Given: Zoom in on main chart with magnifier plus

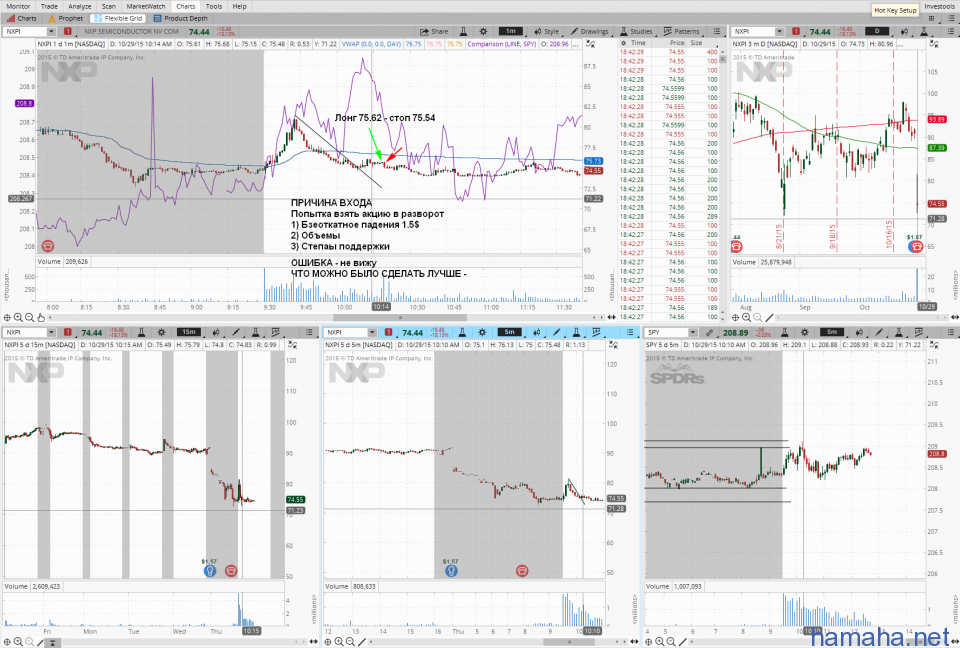Looking at the screenshot, I should (18, 317).
